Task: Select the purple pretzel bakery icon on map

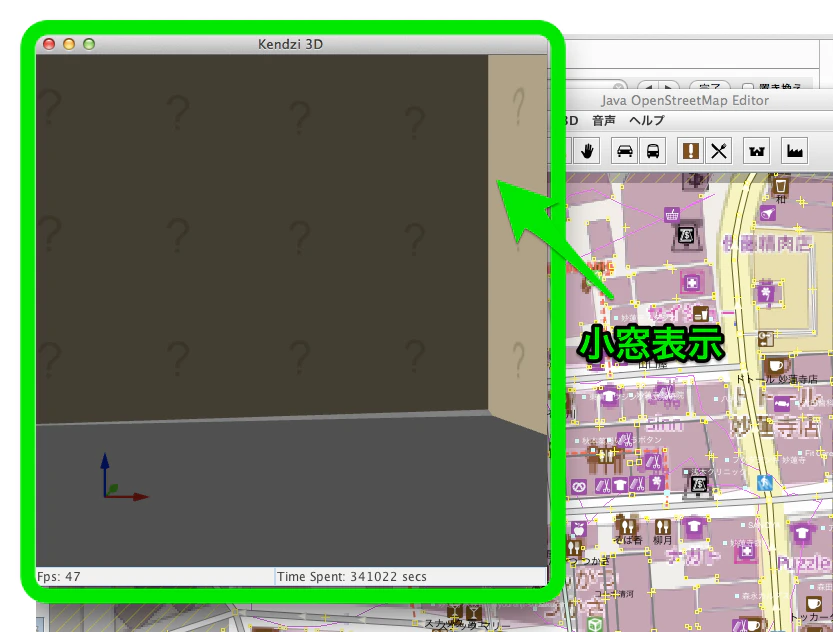Action: coord(579,486)
